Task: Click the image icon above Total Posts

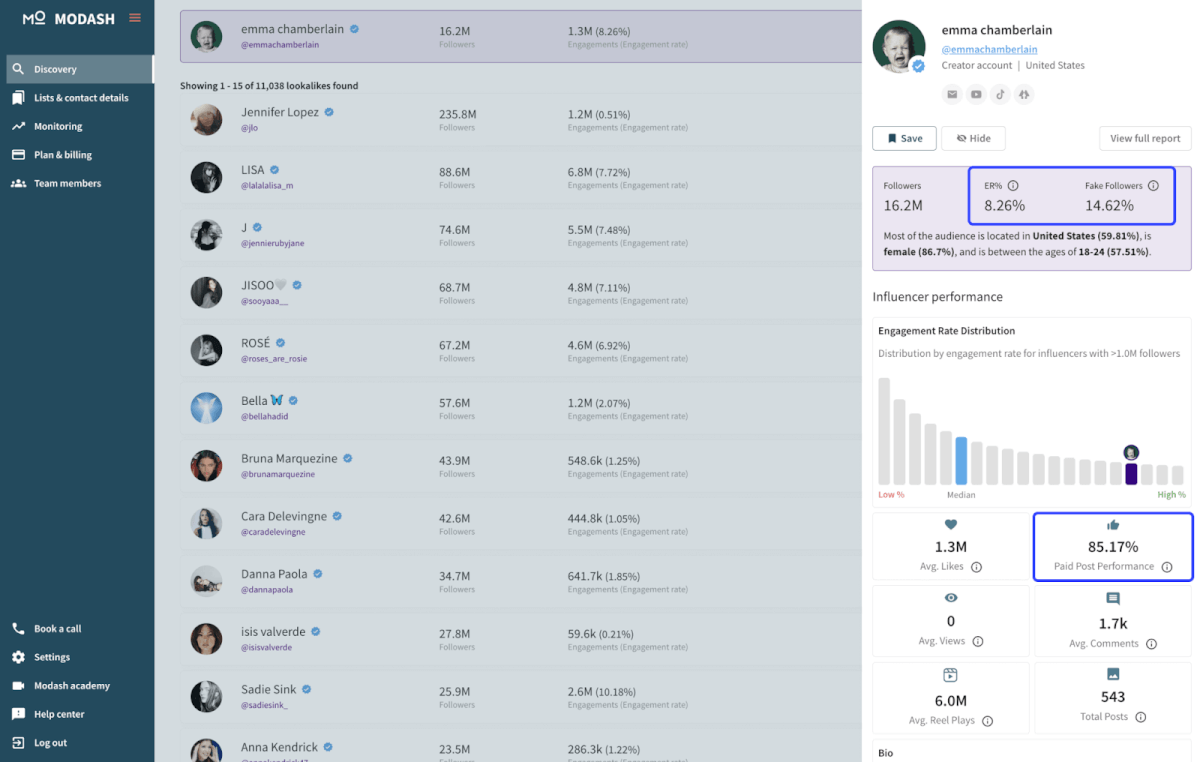Action: (1113, 674)
